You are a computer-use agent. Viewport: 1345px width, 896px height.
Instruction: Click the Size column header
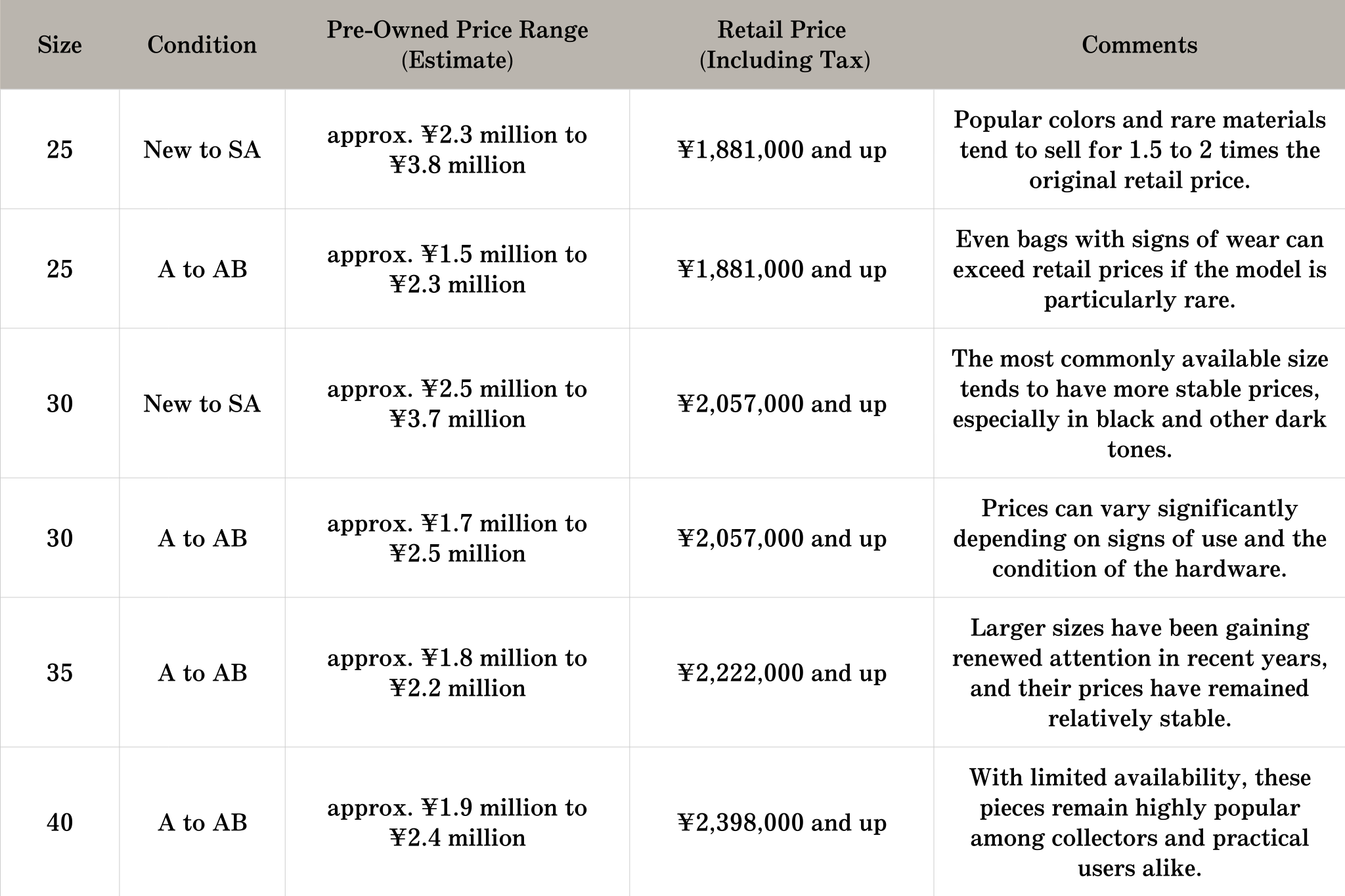(x=60, y=45)
